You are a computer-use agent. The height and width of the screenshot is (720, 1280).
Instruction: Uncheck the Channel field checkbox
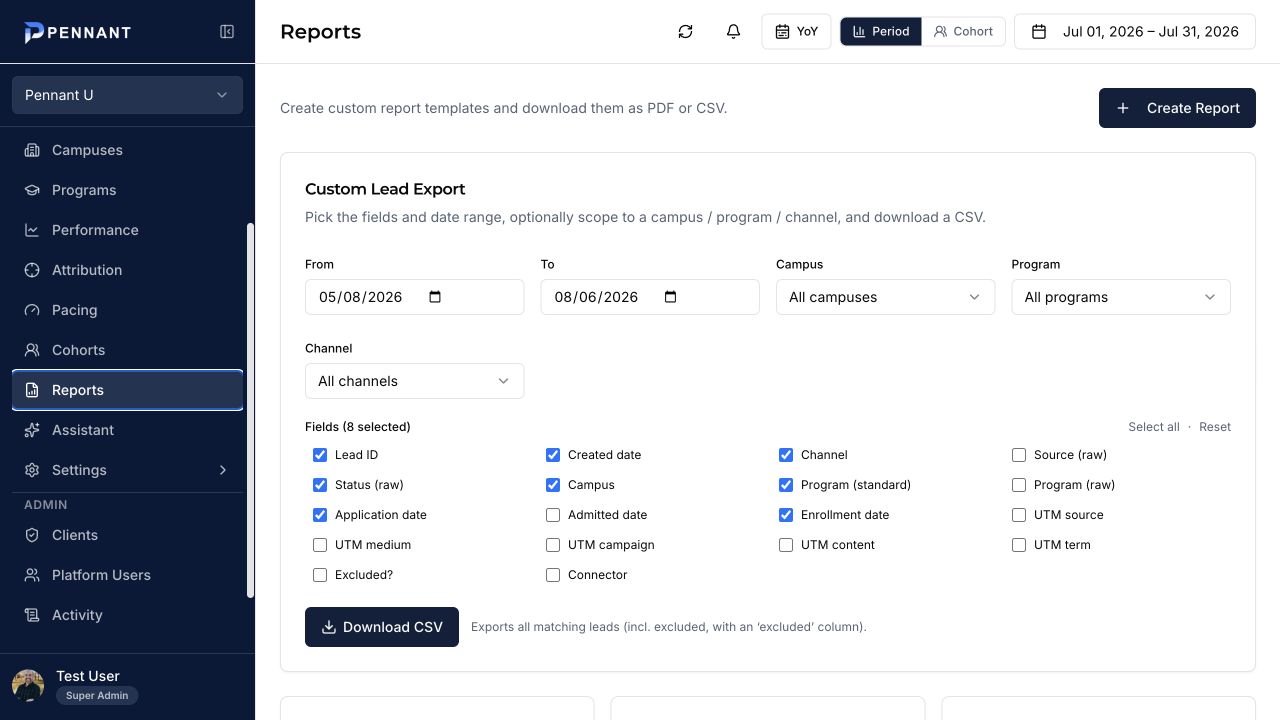click(786, 455)
